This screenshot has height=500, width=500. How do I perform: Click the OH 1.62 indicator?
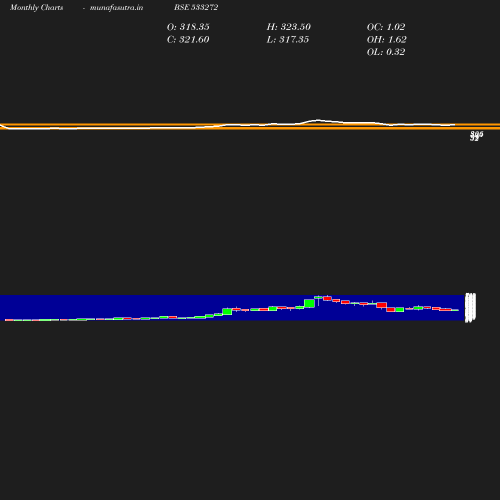[x=387, y=39]
